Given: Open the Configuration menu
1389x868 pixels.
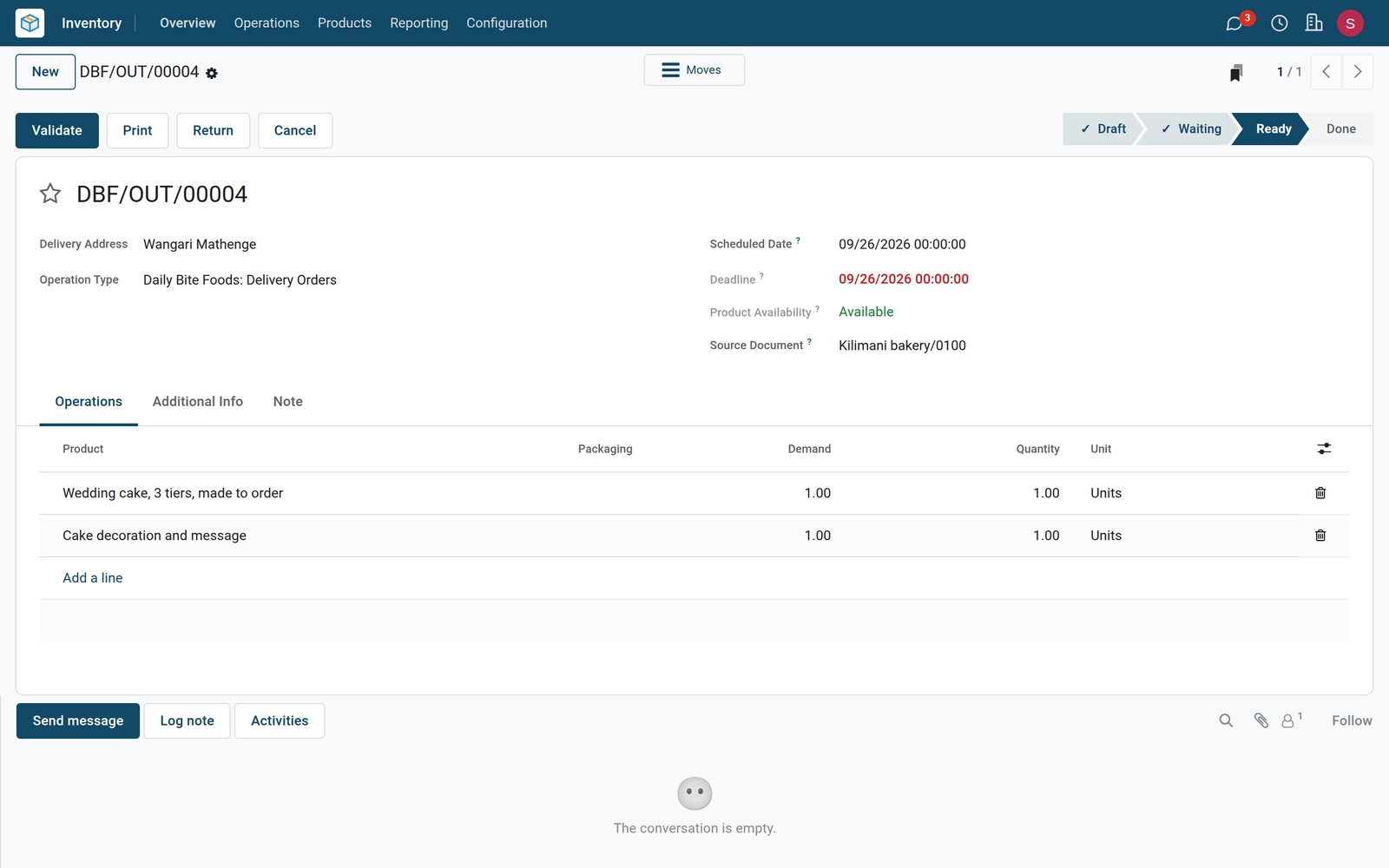Looking at the screenshot, I should pos(507,23).
